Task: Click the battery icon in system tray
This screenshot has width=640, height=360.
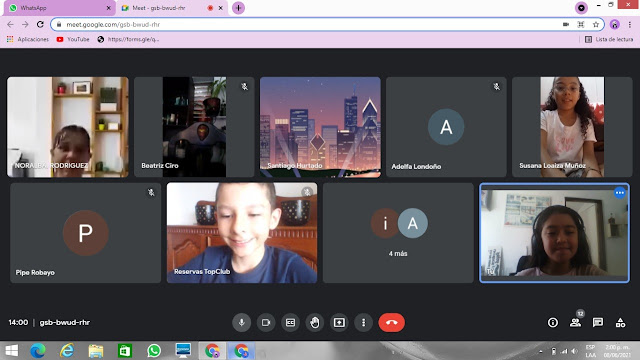Action: pos(553,351)
